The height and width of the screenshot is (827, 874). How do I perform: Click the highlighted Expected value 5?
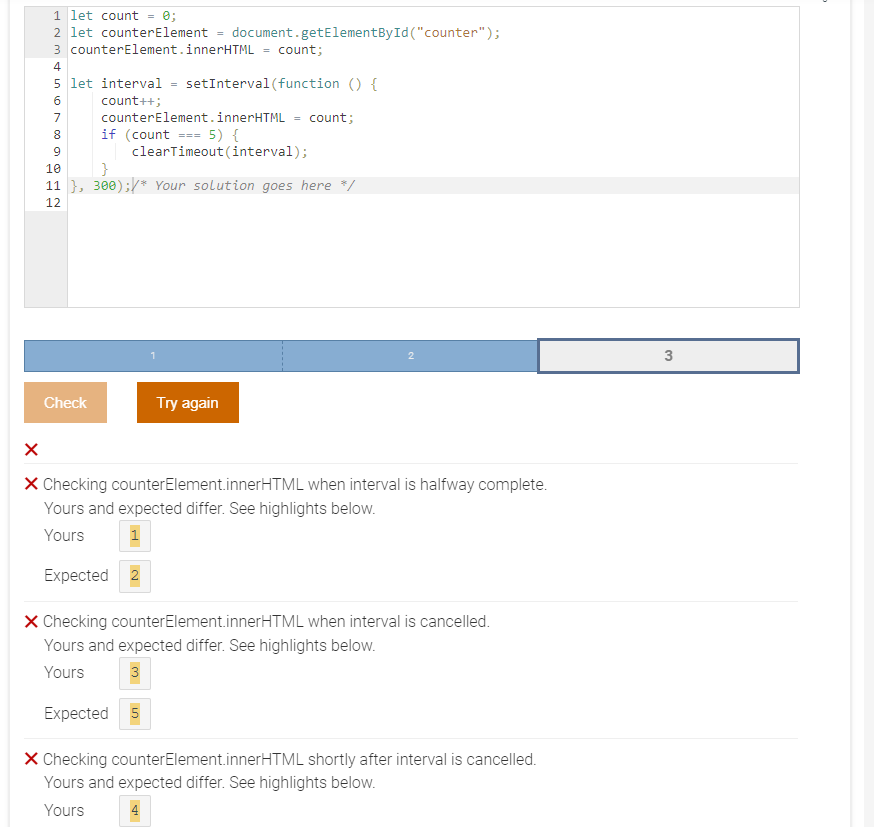[134, 713]
